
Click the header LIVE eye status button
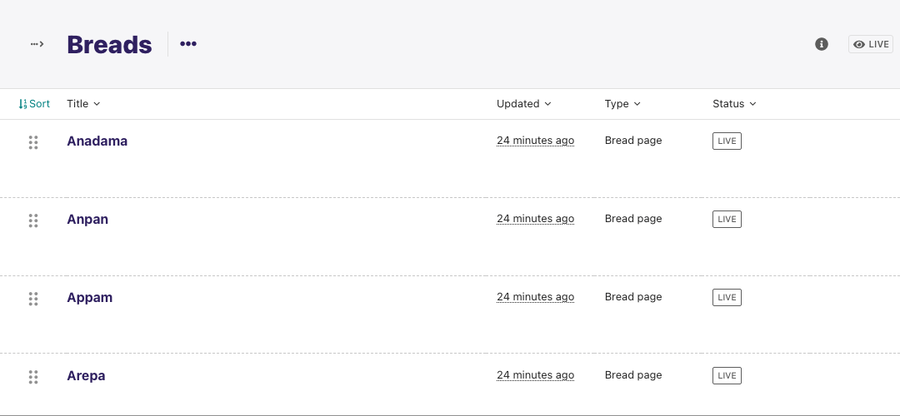point(871,44)
